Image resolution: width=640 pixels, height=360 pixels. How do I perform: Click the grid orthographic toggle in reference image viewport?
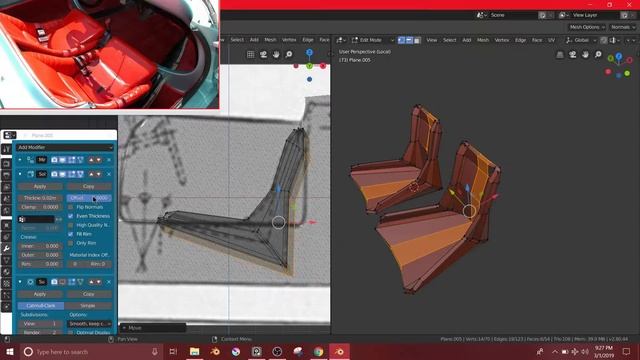[251, 55]
